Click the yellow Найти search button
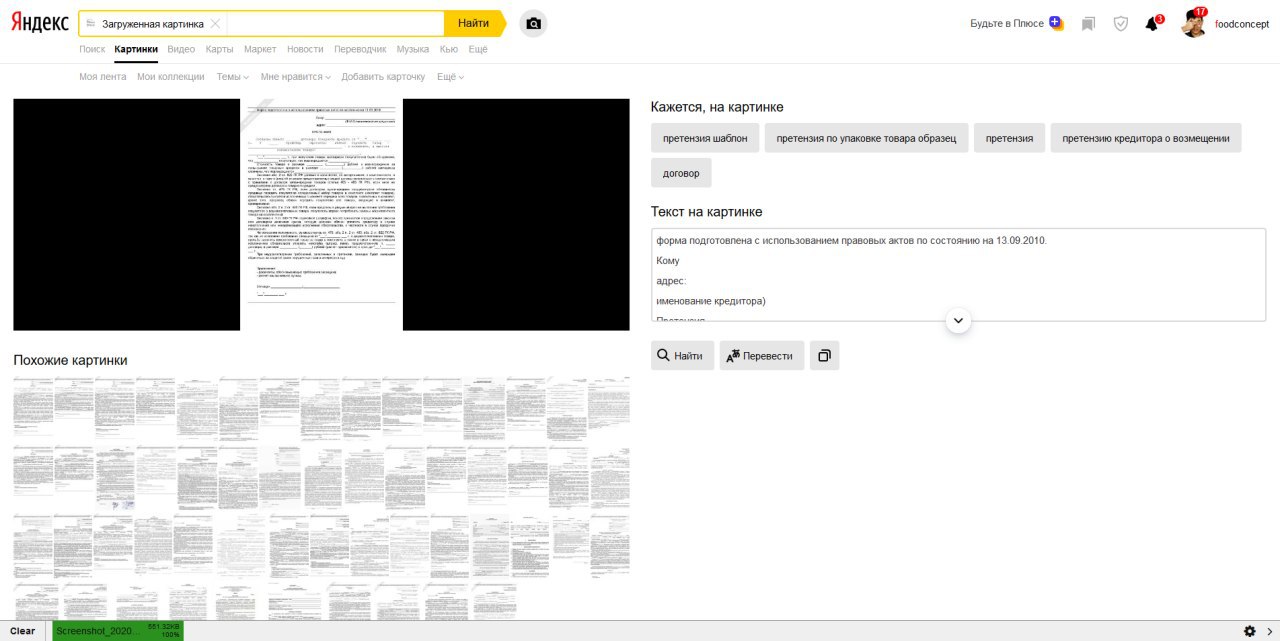The image size is (1280, 641). click(474, 23)
